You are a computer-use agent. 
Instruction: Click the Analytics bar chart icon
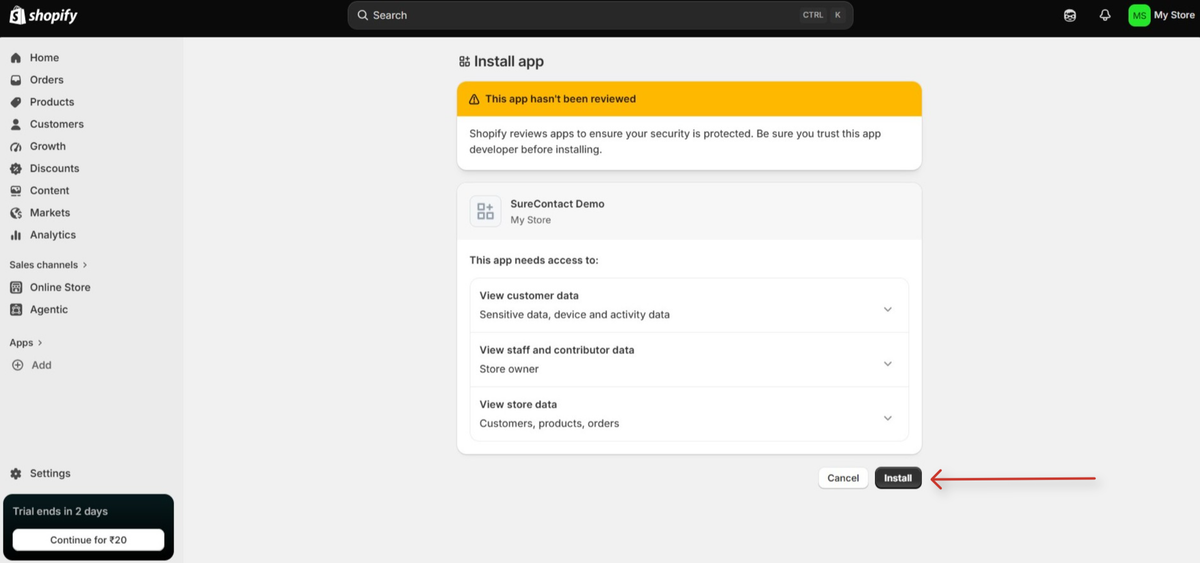(x=16, y=235)
